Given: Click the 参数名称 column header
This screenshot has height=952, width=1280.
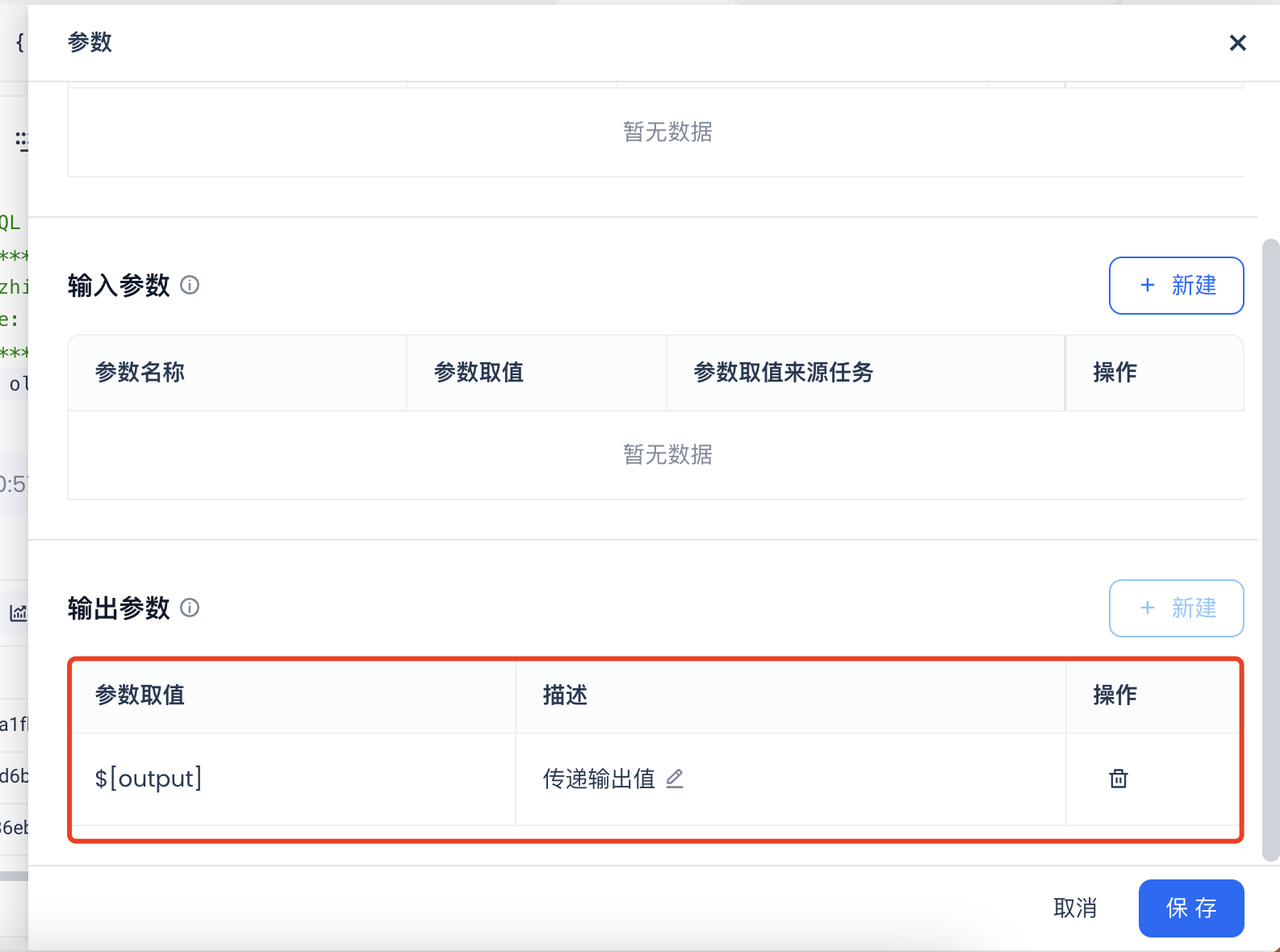Looking at the screenshot, I should pos(140,373).
